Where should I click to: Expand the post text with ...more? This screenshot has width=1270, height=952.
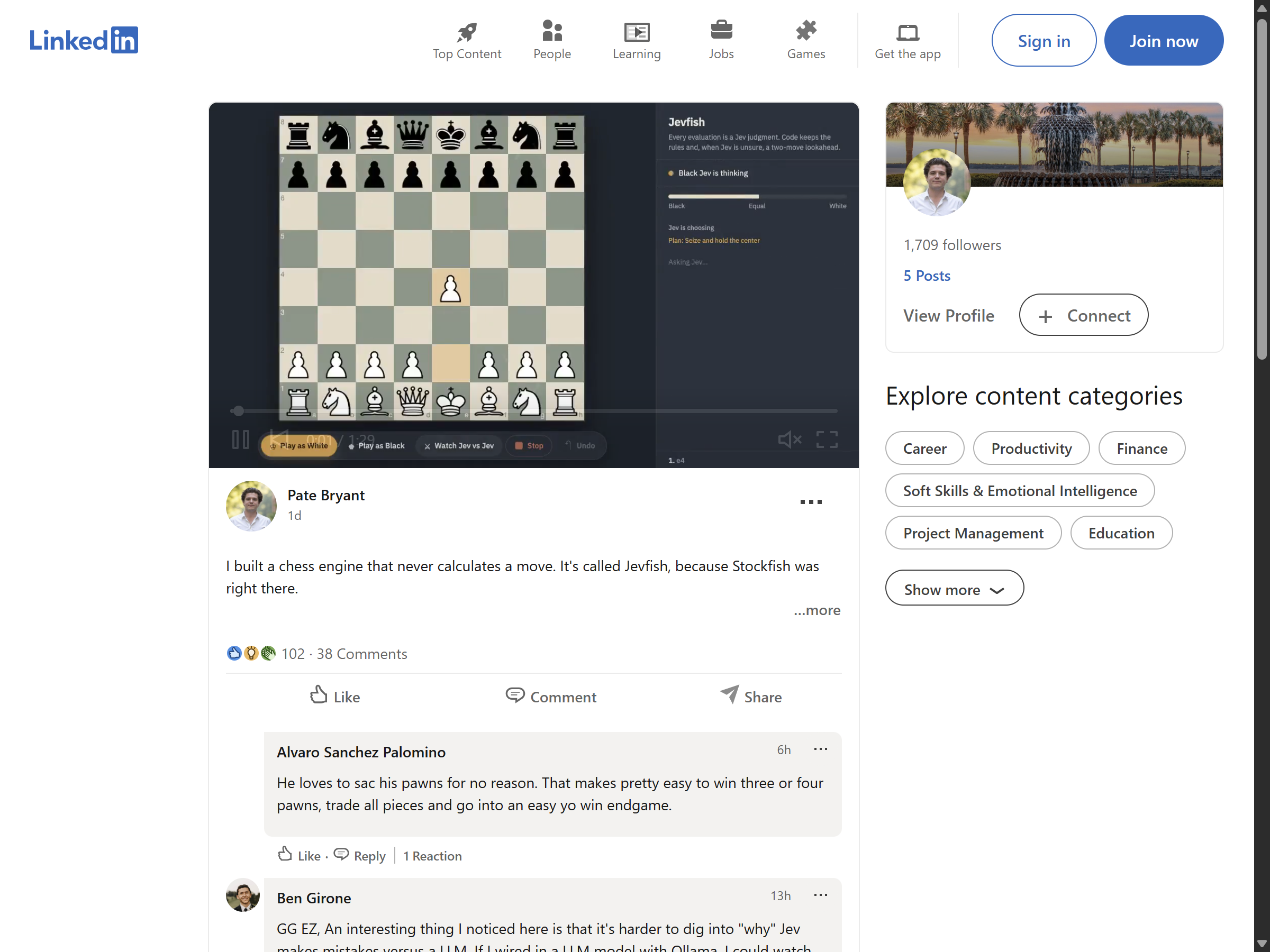click(x=817, y=610)
